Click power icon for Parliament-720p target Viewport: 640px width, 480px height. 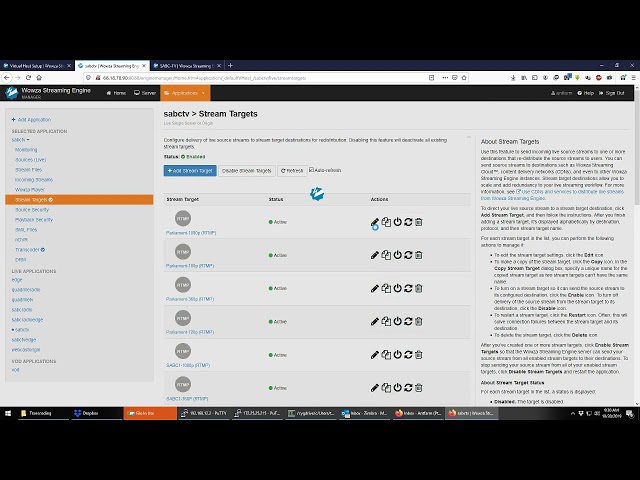click(397, 322)
